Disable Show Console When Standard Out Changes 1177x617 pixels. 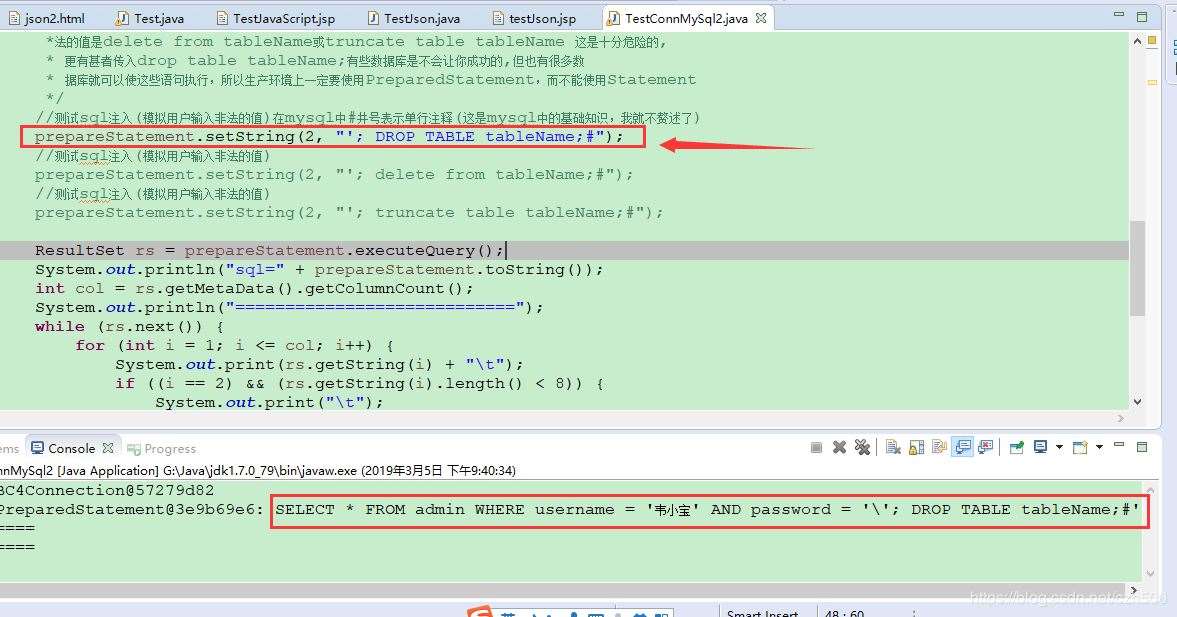point(961,447)
